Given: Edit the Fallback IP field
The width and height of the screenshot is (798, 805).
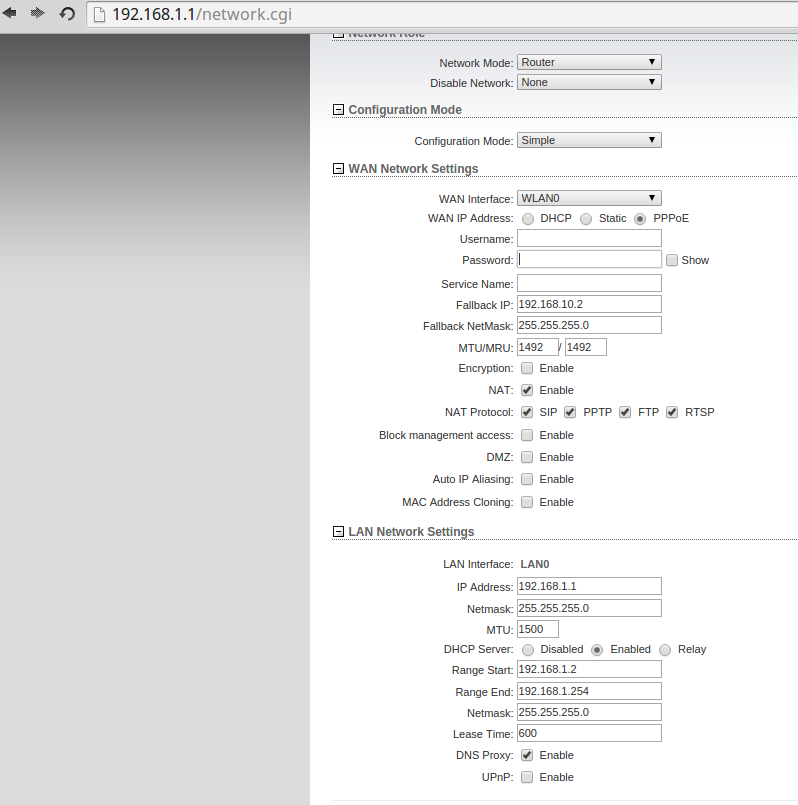Looking at the screenshot, I should point(589,304).
